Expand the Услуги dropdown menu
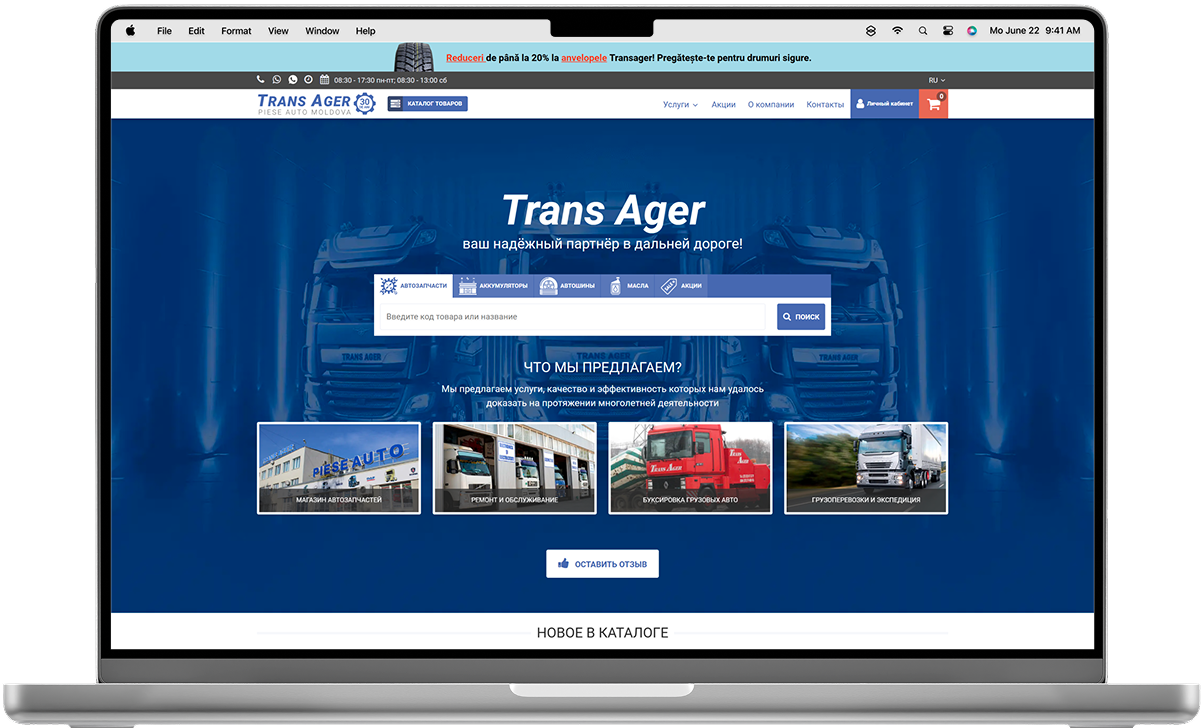The width and height of the screenshot is (1201, 728). [680, 104]
